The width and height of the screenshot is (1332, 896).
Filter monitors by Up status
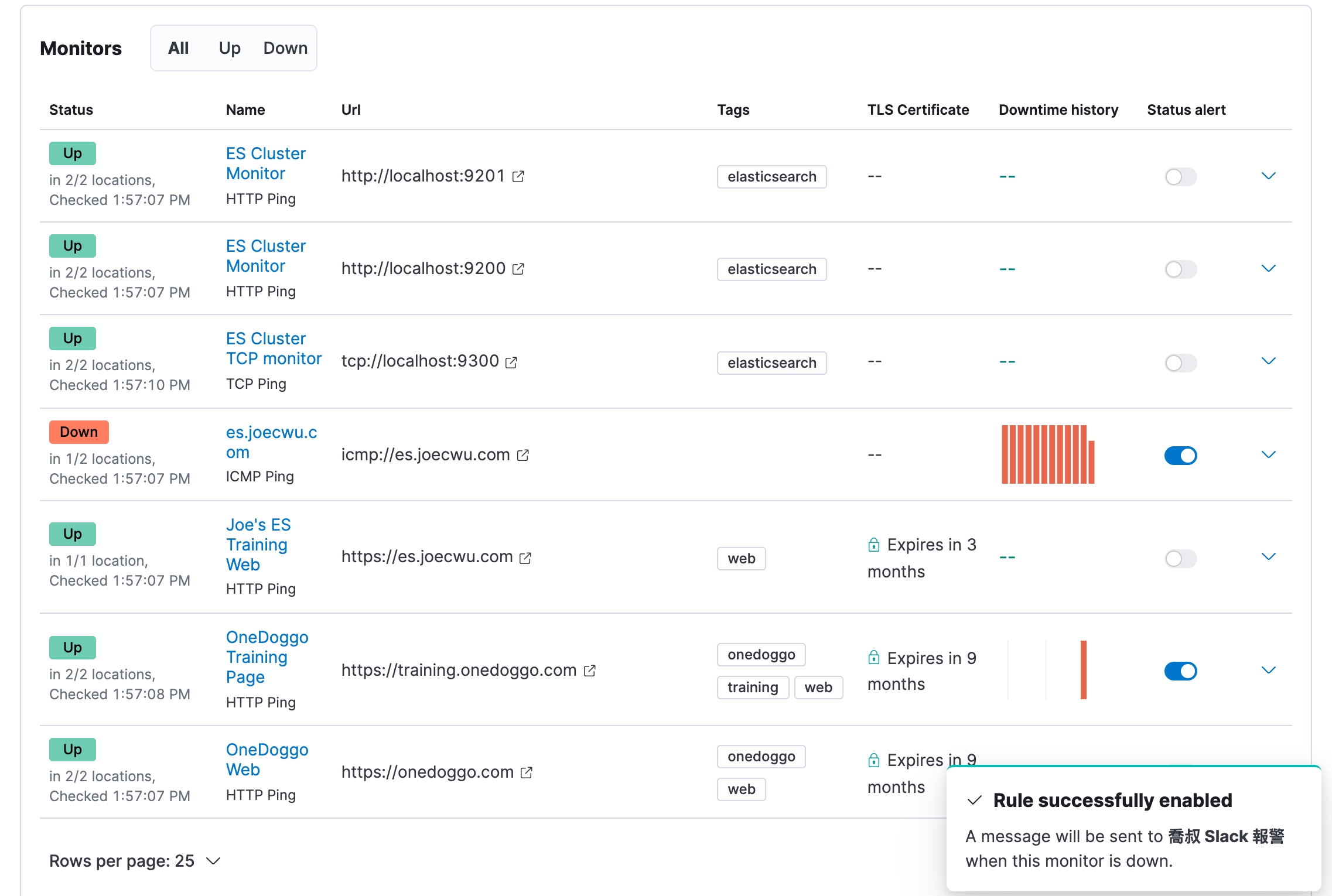pyautogui.click(x=230, y=48)
